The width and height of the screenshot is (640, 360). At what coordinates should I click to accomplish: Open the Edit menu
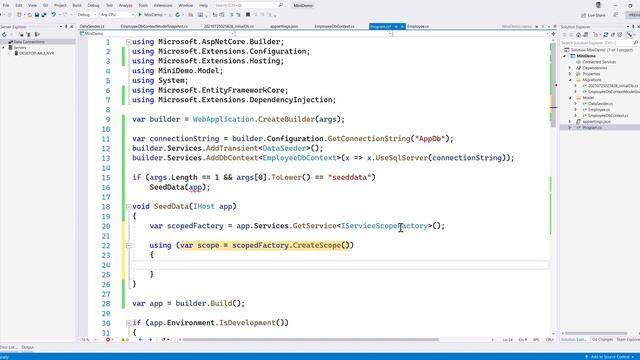click(19, 5)
